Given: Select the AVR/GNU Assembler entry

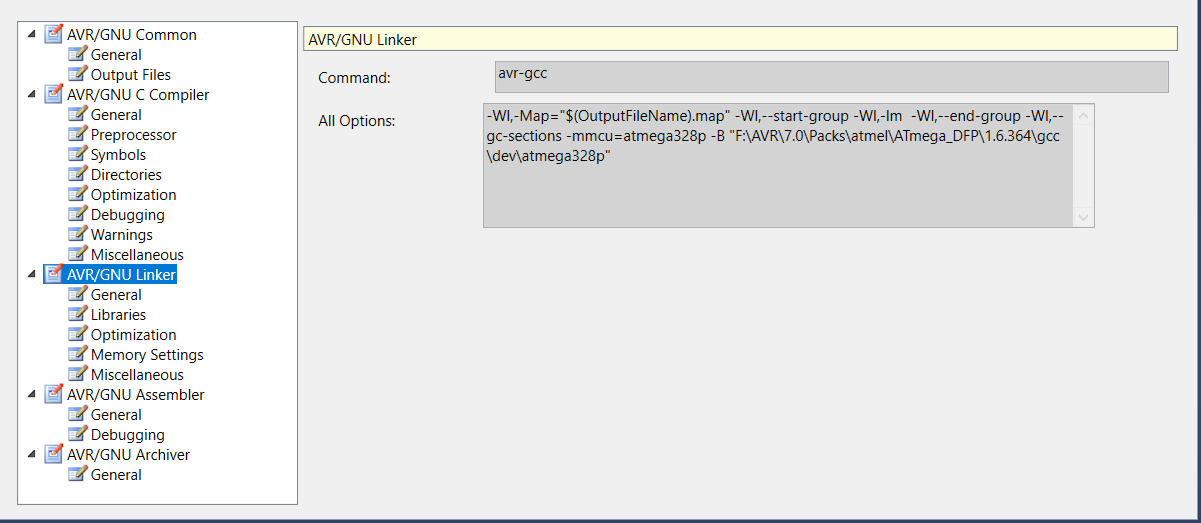Looking at the screenshot, I should [135, 395].
